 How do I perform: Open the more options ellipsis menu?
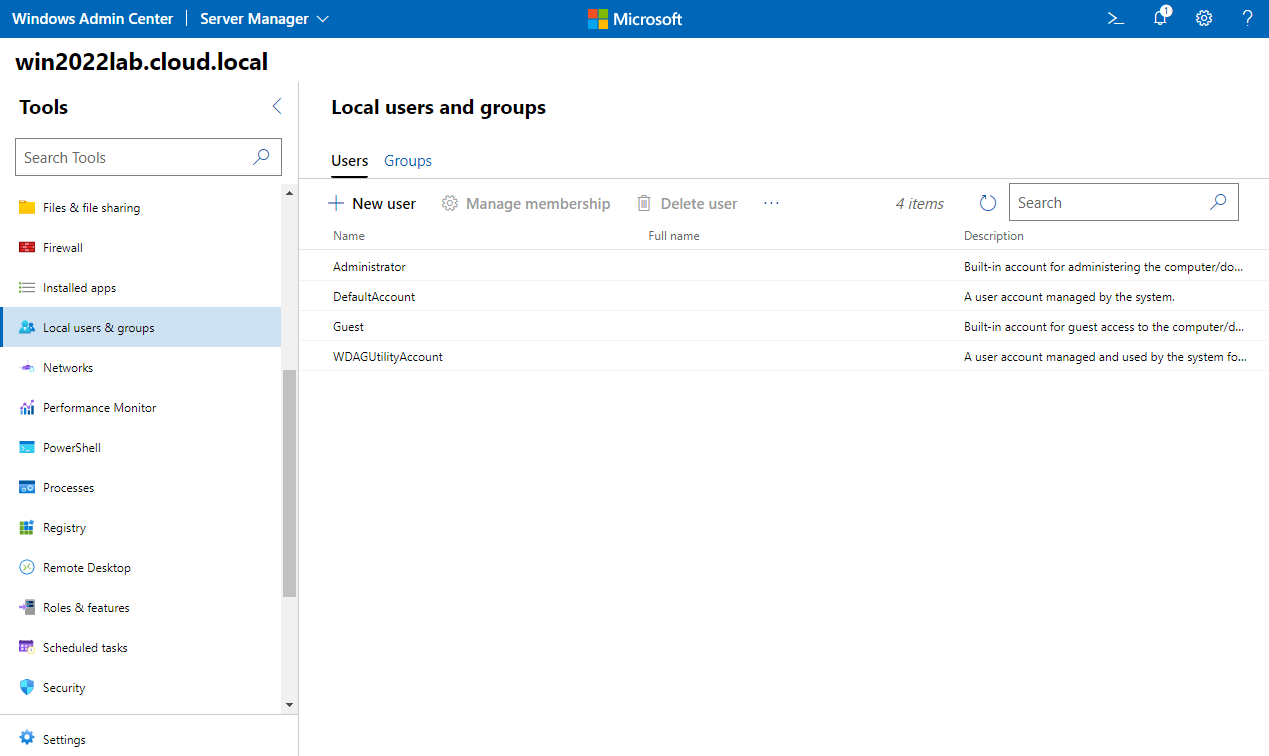click(x=771, y=203)
